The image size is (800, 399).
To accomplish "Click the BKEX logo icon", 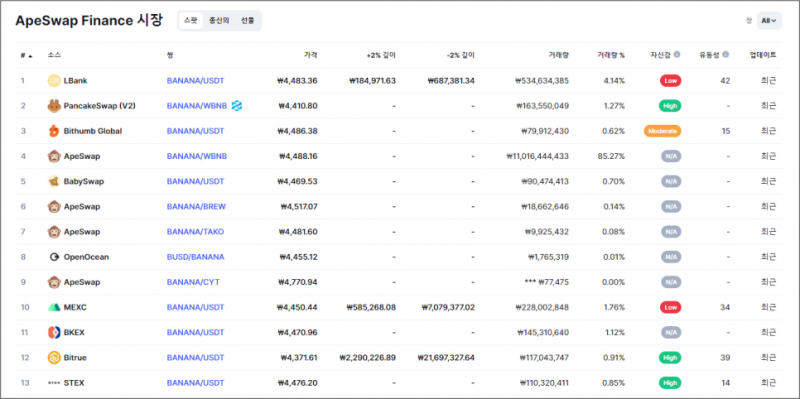I will tap(54, 333).
